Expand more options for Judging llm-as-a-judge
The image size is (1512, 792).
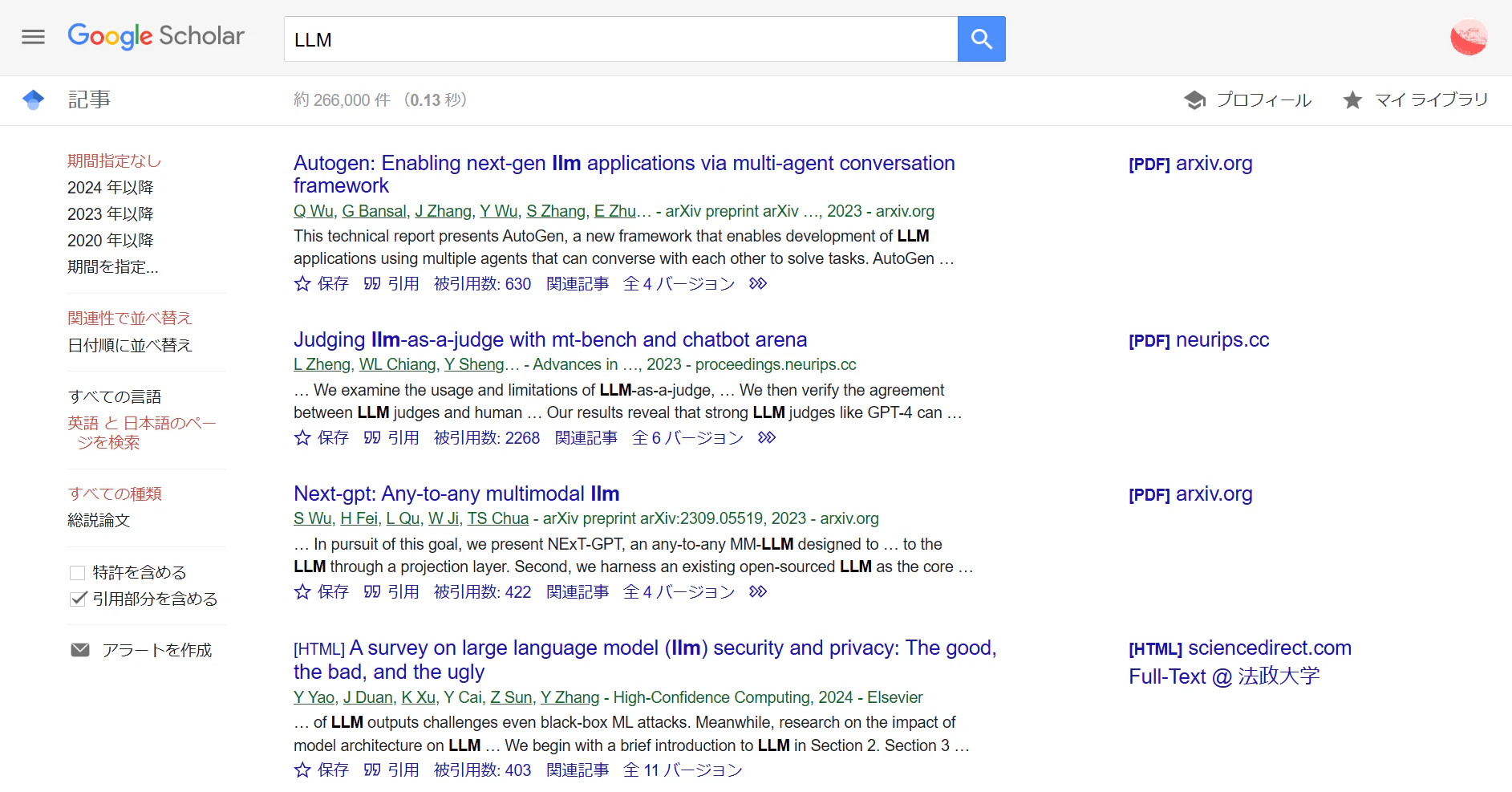[767, 437]
